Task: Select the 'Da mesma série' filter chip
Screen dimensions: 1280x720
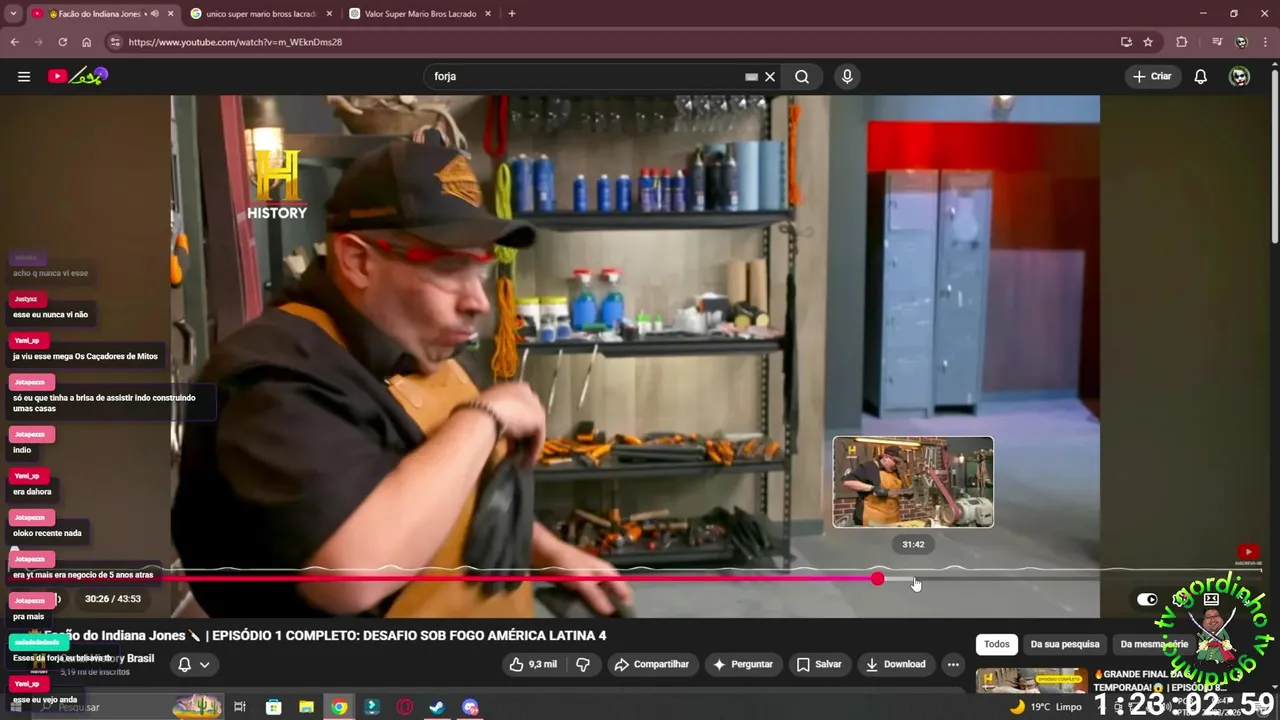Action: point(1154,644)
